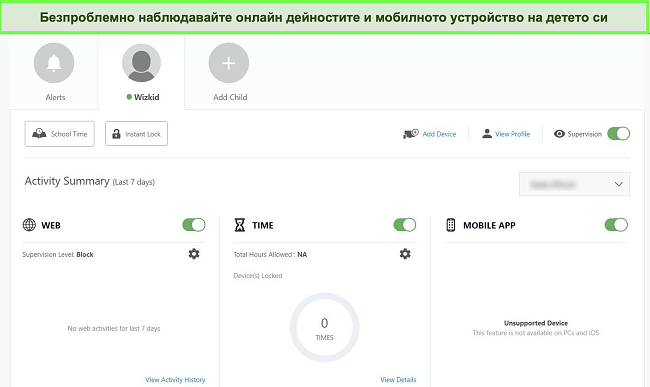Click the WEB globe icon

29,225
